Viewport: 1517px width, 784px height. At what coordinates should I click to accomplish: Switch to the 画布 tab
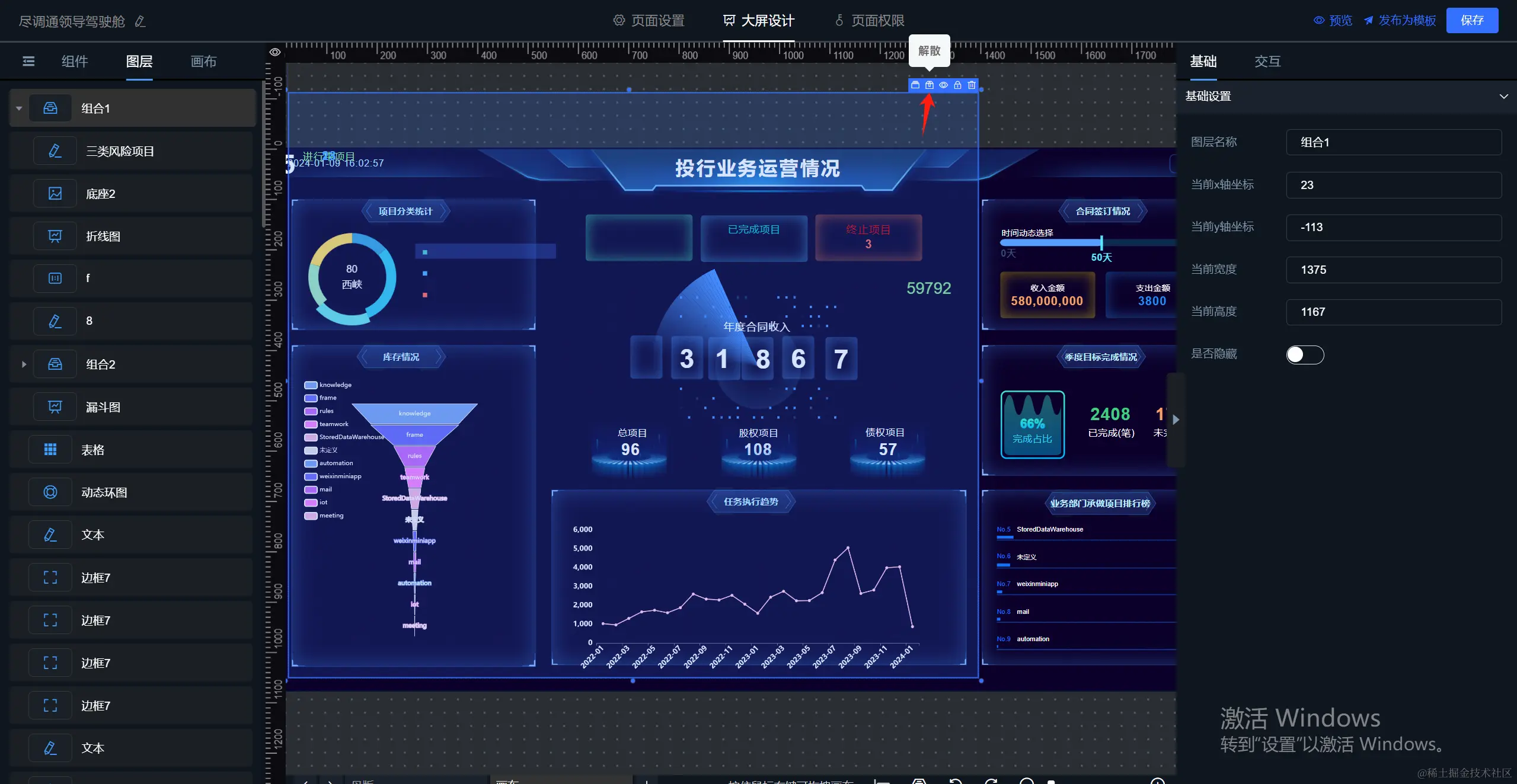[x=203, y=61]
